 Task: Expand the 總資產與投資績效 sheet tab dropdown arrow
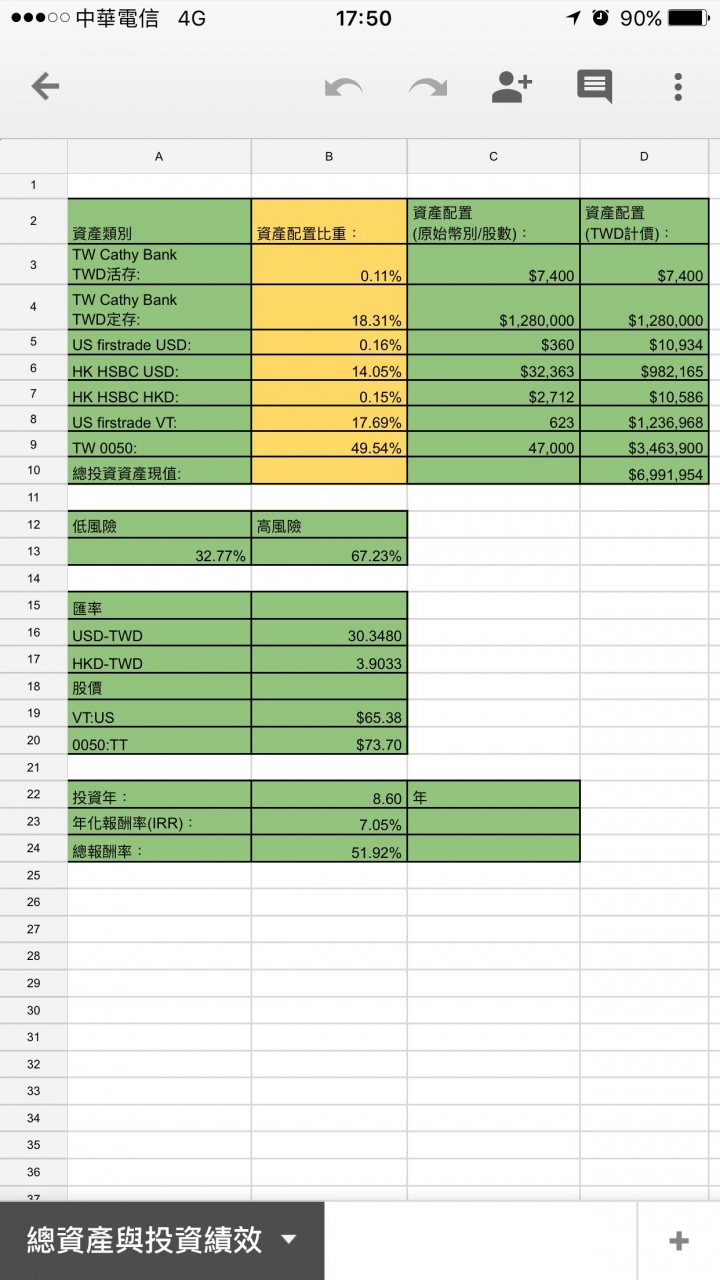point(289,1241)
